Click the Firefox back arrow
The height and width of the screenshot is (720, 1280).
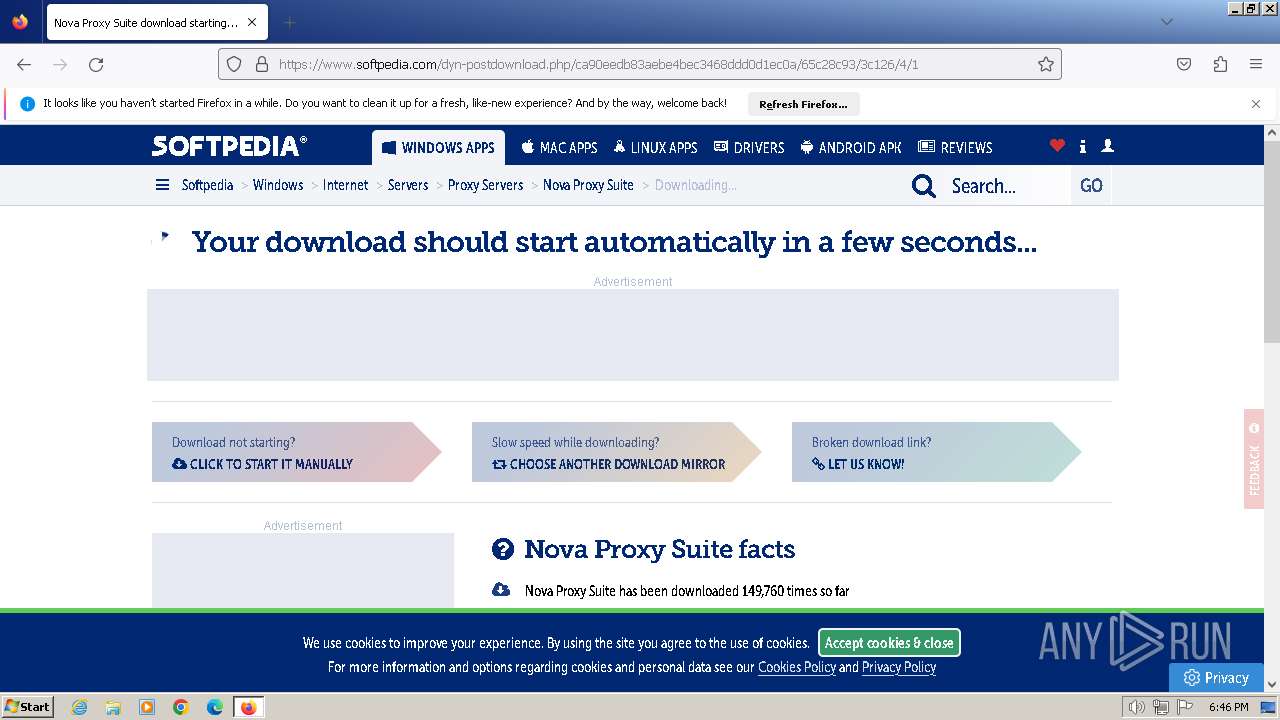[x=24, y=64]
